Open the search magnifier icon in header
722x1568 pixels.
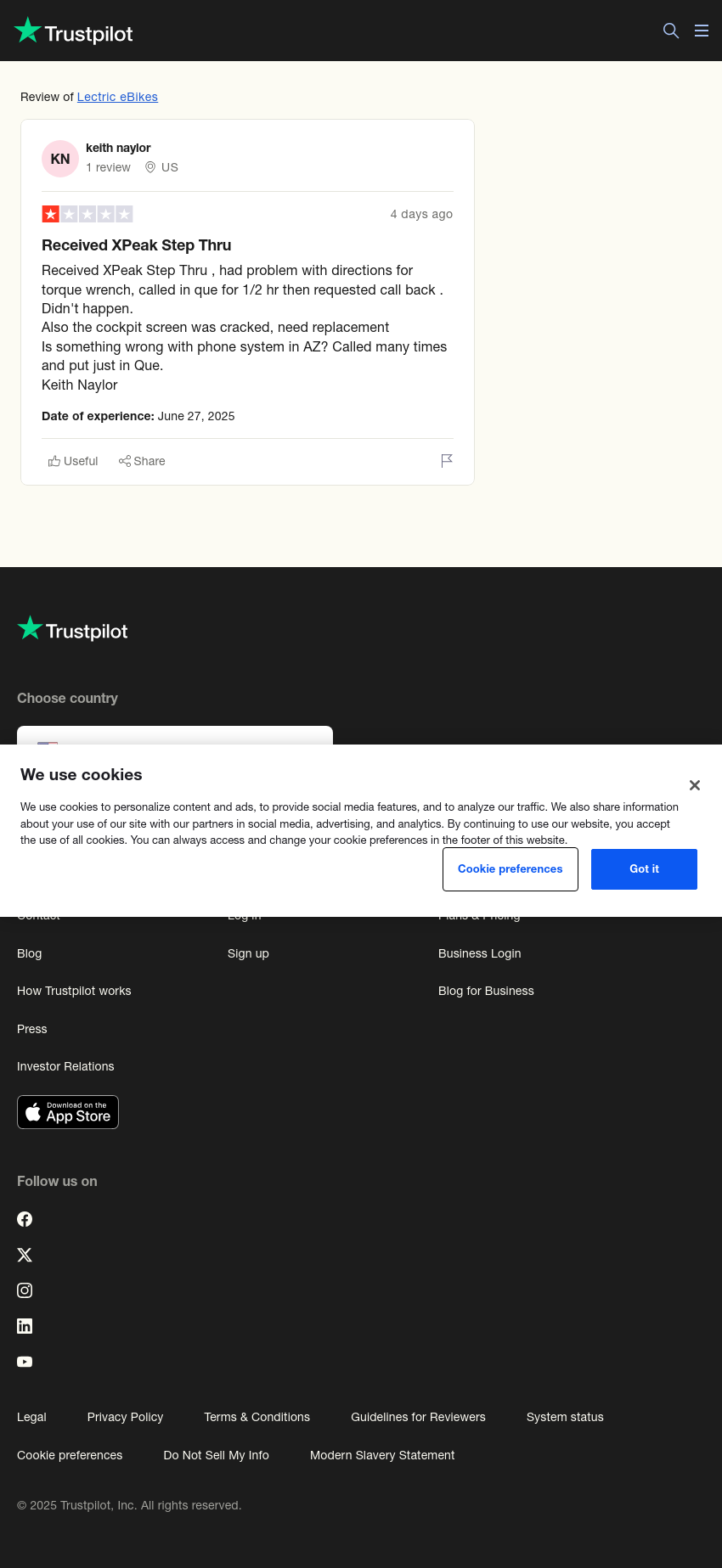coord(671,31)
